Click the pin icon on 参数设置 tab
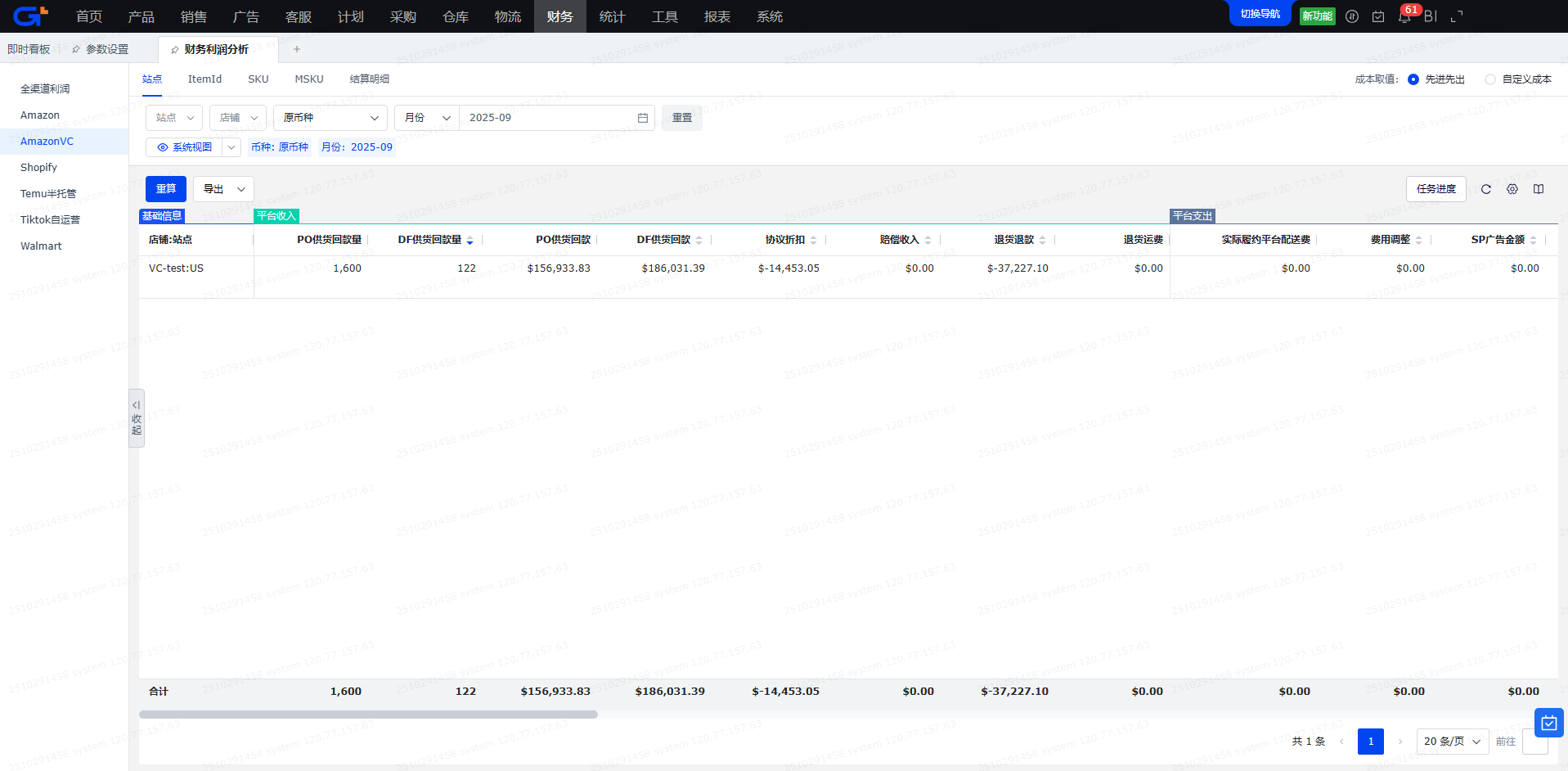This screenshot has height=771, width=1568. coord(76,50)
